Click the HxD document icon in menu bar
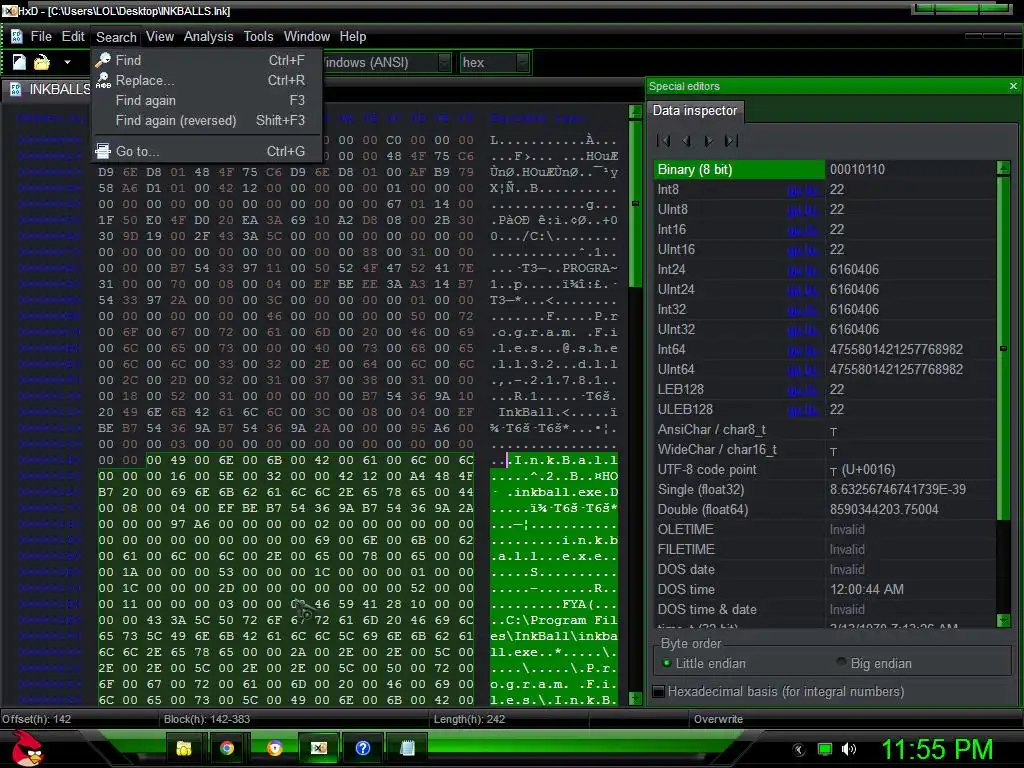Viewport: 1024px width, 768px height. (16, 37)
